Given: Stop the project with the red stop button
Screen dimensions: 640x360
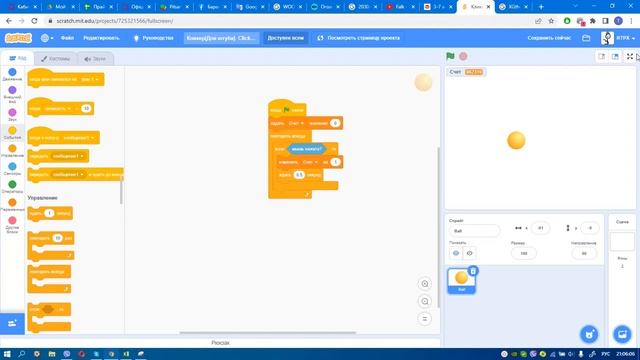Looking at the screenshot, I should coord(463,56).
